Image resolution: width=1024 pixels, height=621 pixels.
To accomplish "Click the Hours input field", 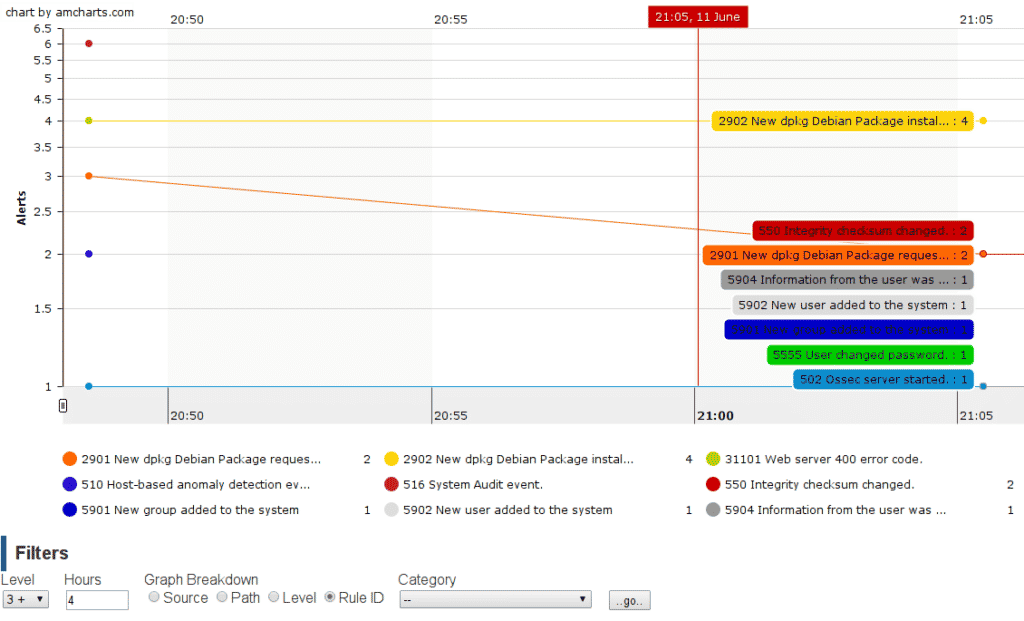I will 97,600.
